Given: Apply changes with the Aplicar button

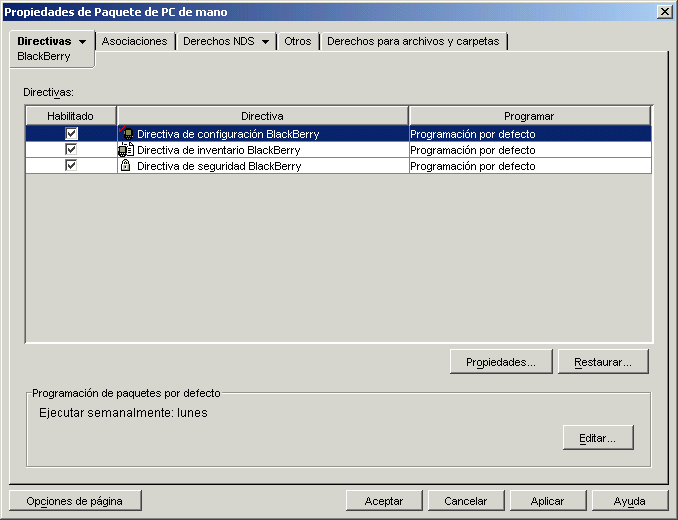Looking at the screenshot, I should [548, 501].
